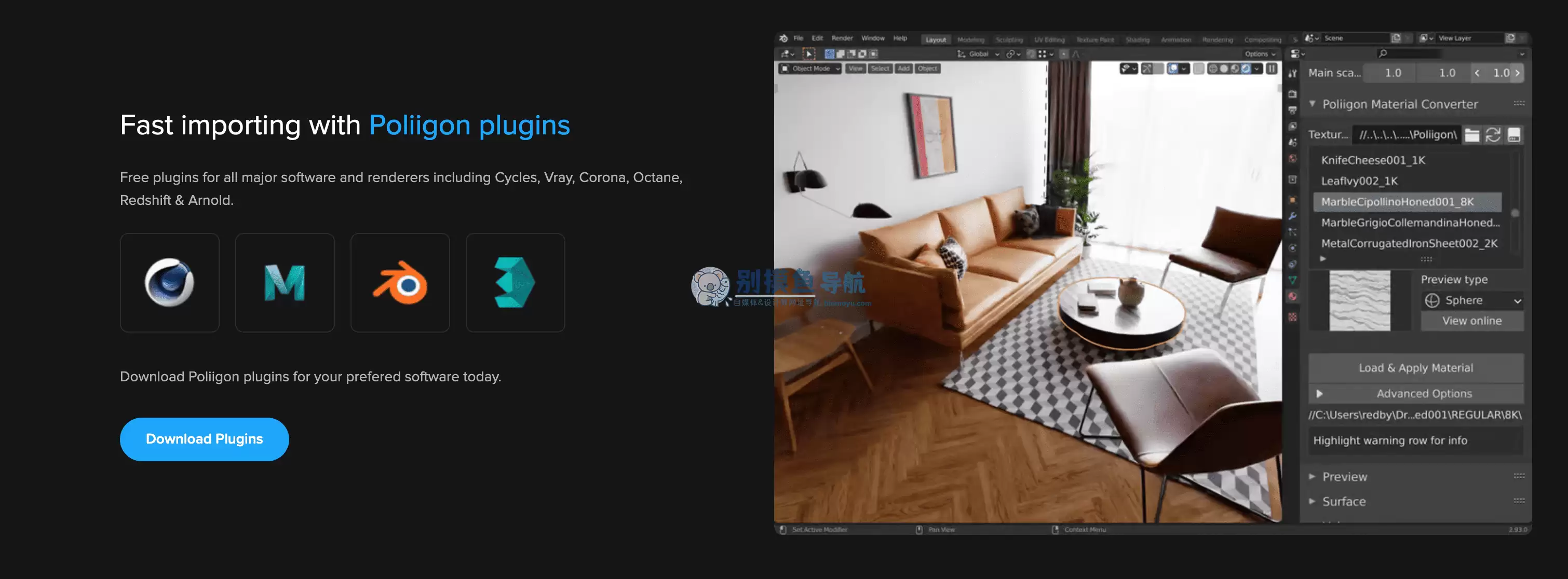Click the 3ds Max plugin icon
The height and width of the screenshot is (579, 1568).
click(516, 283)
